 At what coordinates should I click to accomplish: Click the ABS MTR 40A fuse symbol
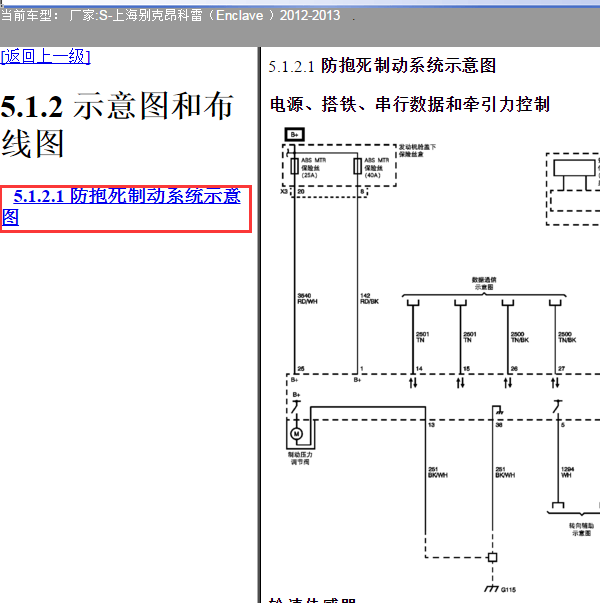(x=358, y=166)
